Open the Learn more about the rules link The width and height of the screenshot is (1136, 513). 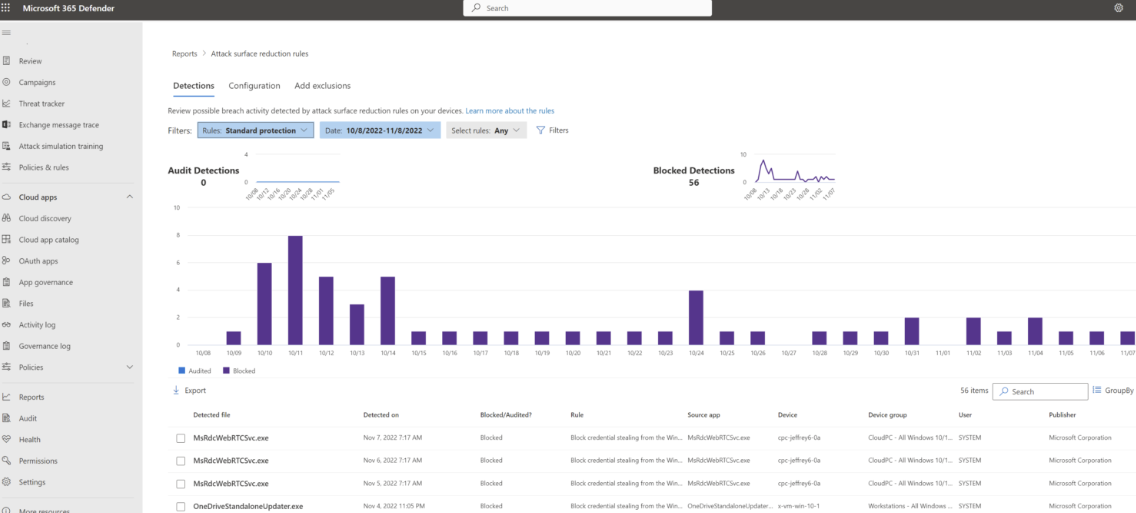[510, 111]
